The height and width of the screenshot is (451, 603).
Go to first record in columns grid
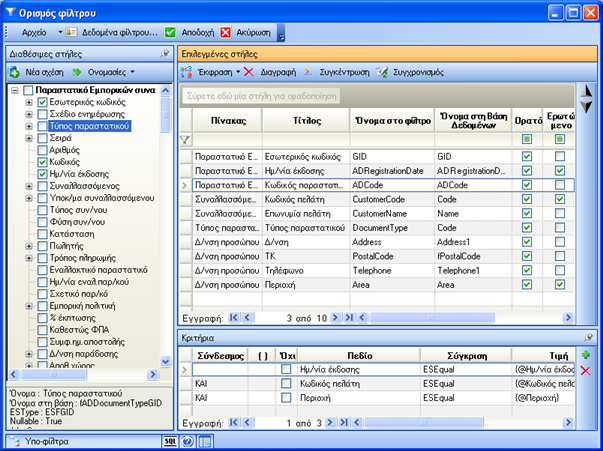233,318
